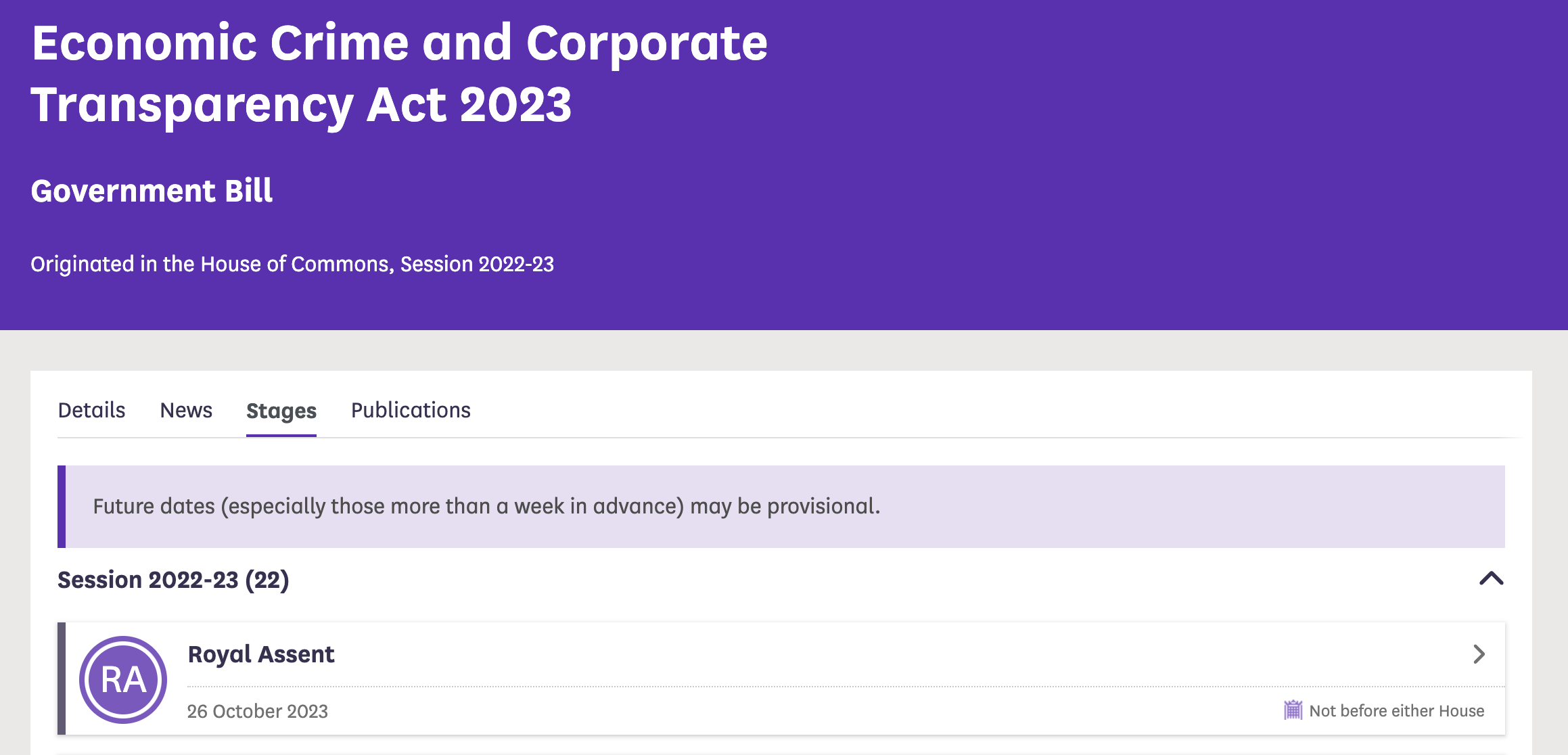
Task: Click the Session 2022-23 (22) heading
Action: point(173,580)
